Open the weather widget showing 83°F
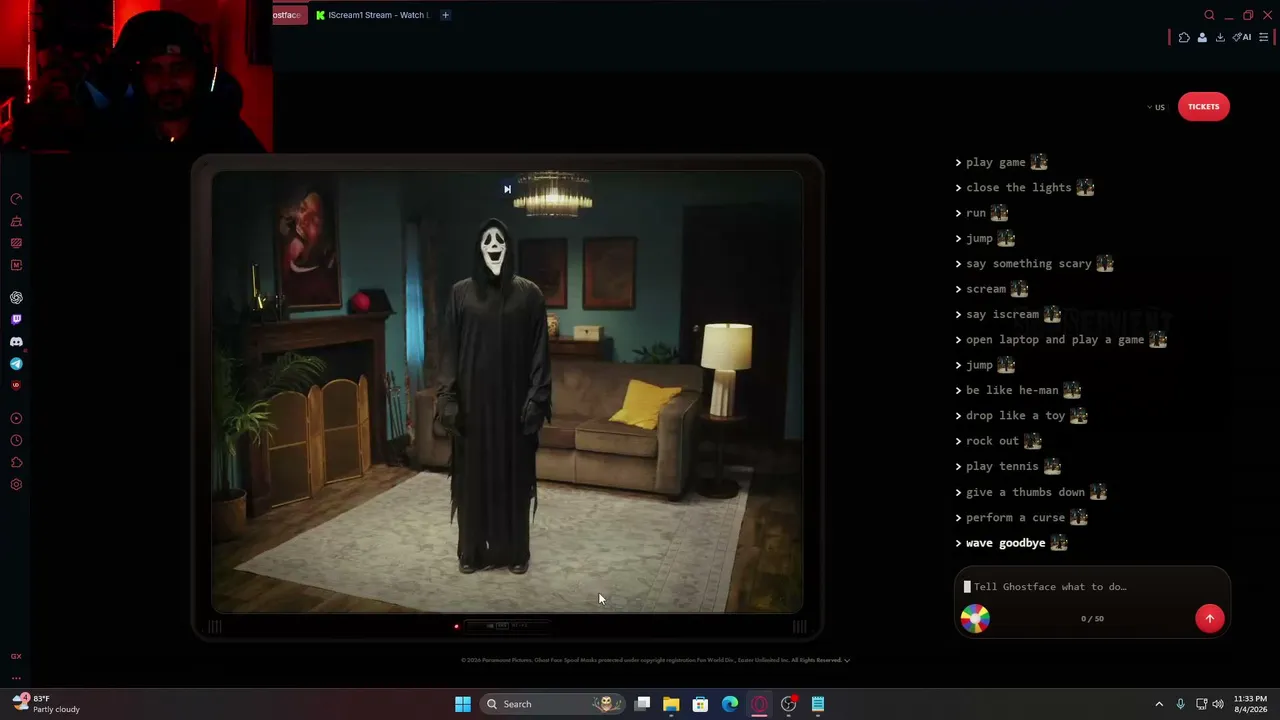The width and height of the screenshot is (1280, 720). click(46, 704)
